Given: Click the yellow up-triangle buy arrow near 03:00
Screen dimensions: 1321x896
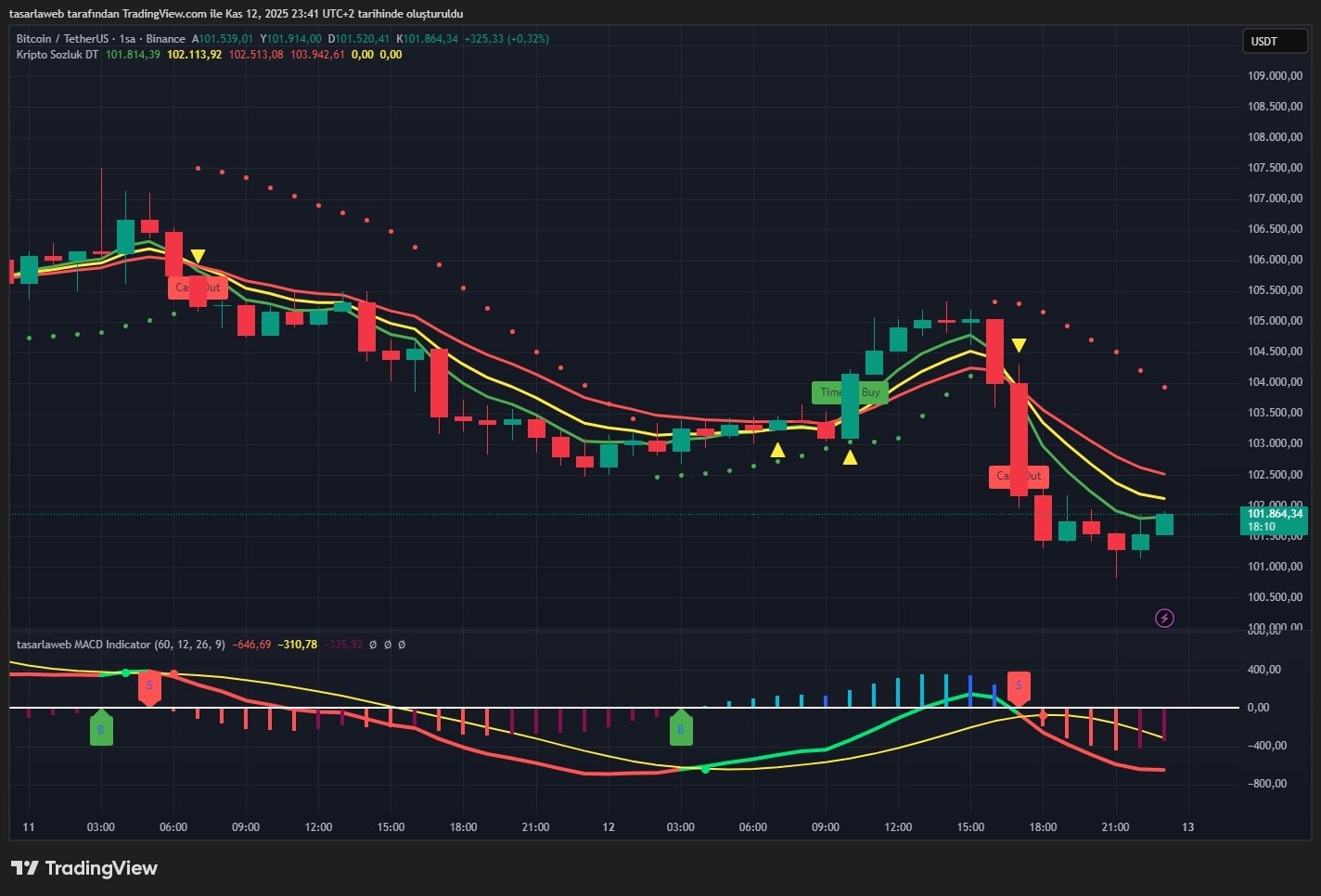Looking at the screenshot, I should coord(778,450).
